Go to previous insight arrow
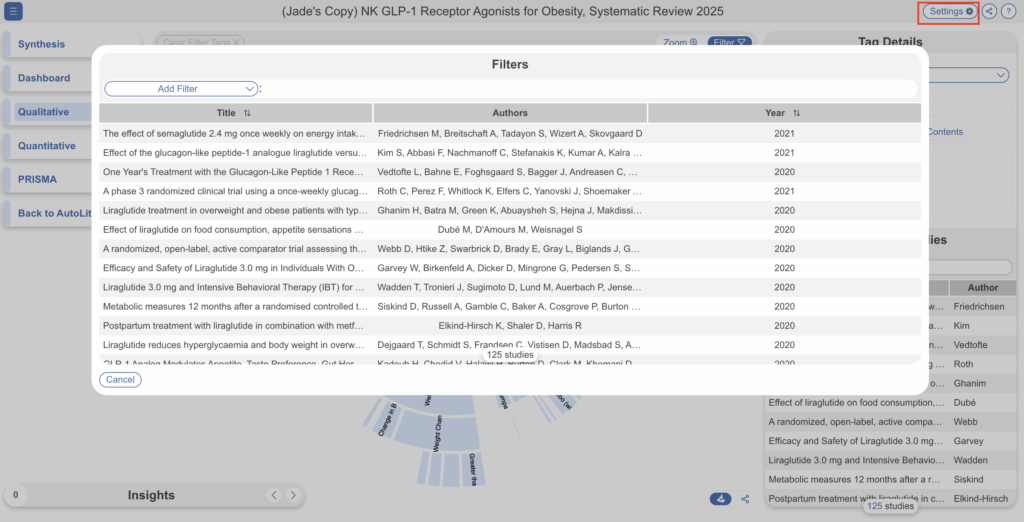The image size is (1024, 522). coord(274,495)
